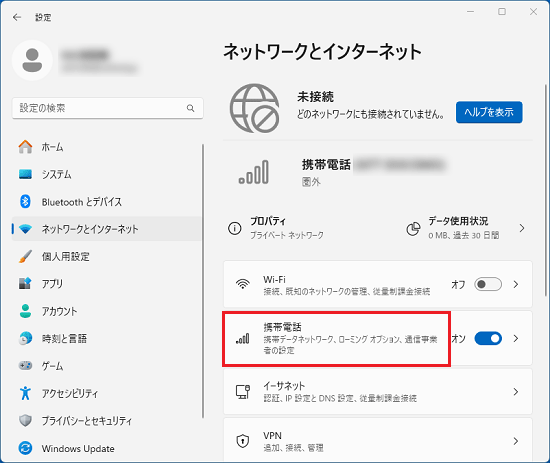The width and height of the screenshot is (550, 463).
Task: Open イーサネット settings via its chevron
Action: pos(516,391)
